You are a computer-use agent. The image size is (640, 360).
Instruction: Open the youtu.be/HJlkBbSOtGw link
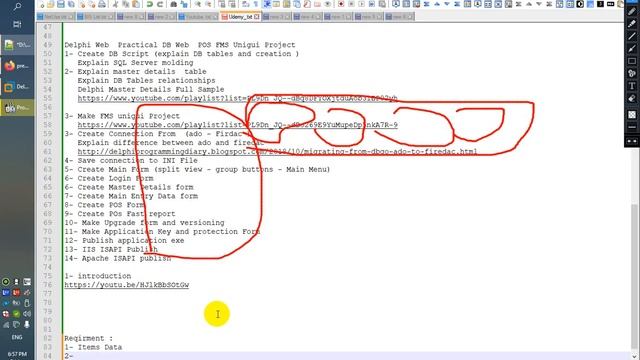127,285
